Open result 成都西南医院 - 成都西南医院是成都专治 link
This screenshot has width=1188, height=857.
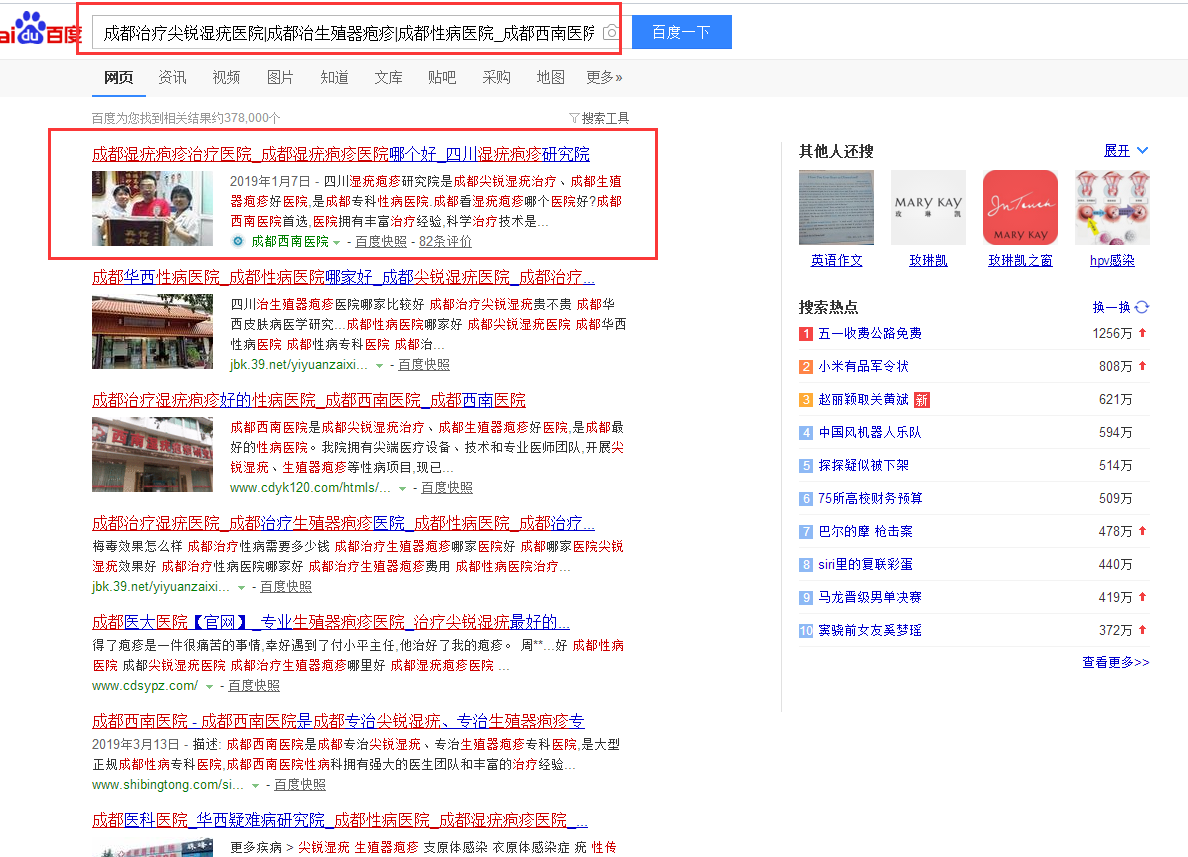click(x=338, y=721)
